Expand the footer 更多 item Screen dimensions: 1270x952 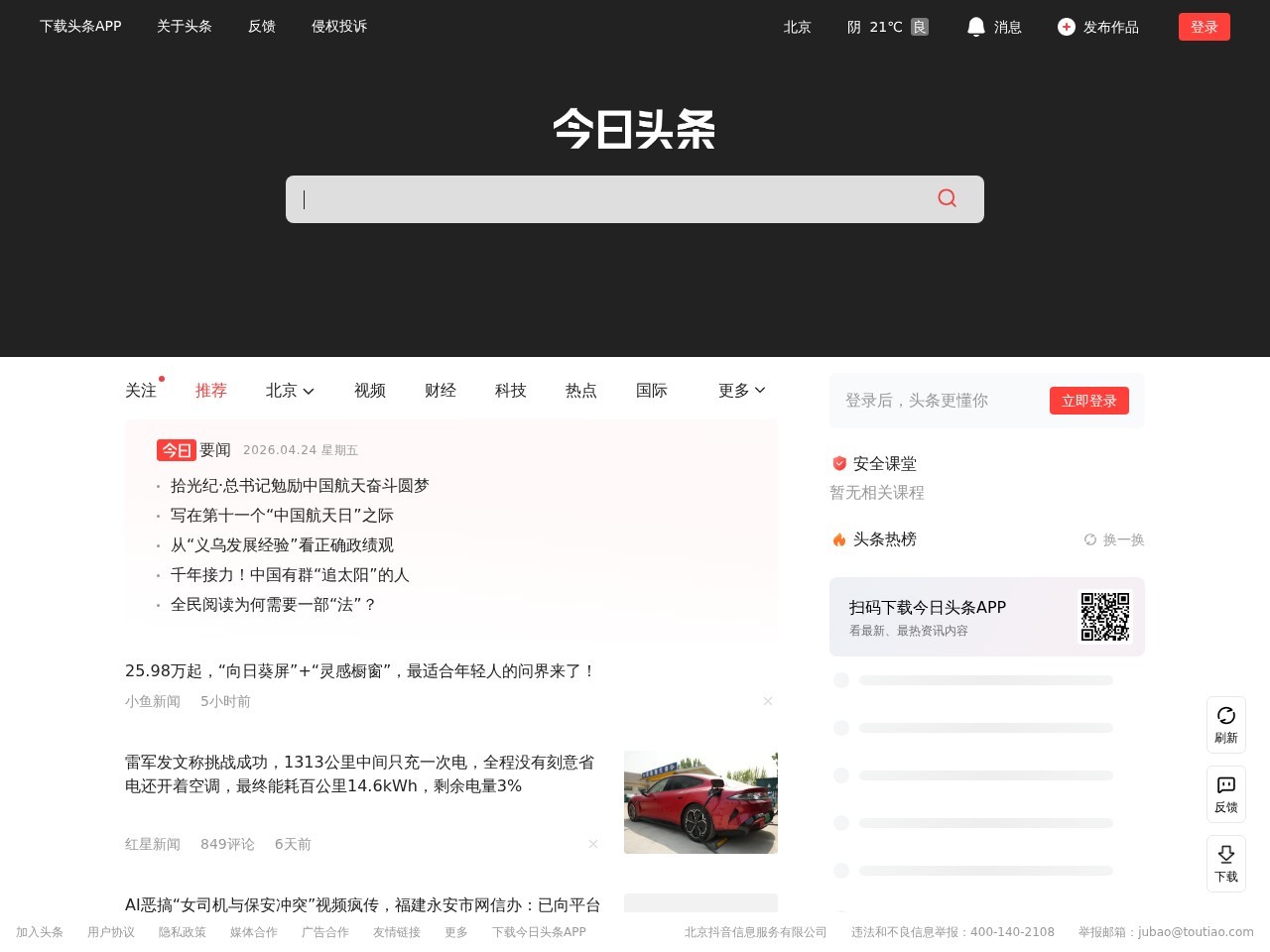(455, 932)
